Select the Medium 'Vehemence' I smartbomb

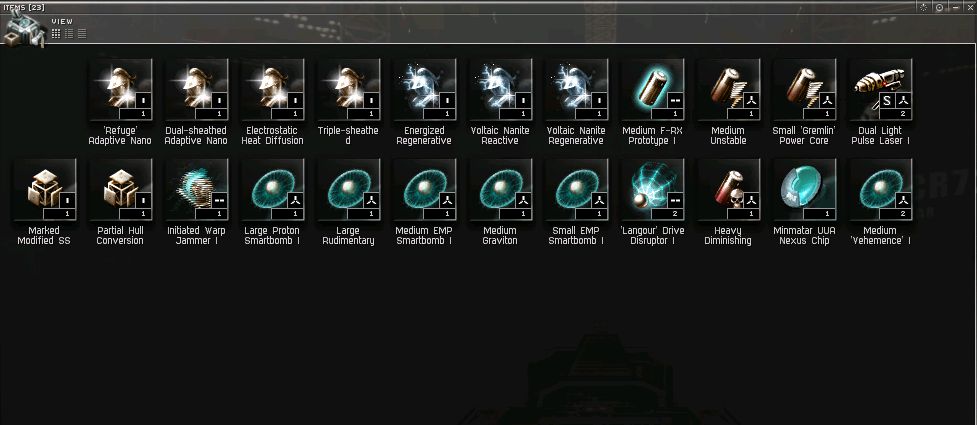coord(880,189)
